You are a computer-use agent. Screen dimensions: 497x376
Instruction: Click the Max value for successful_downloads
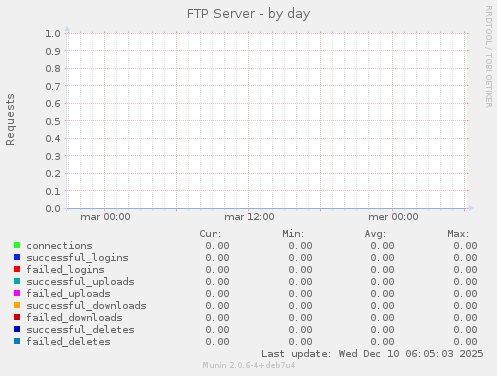click(465, 306)
